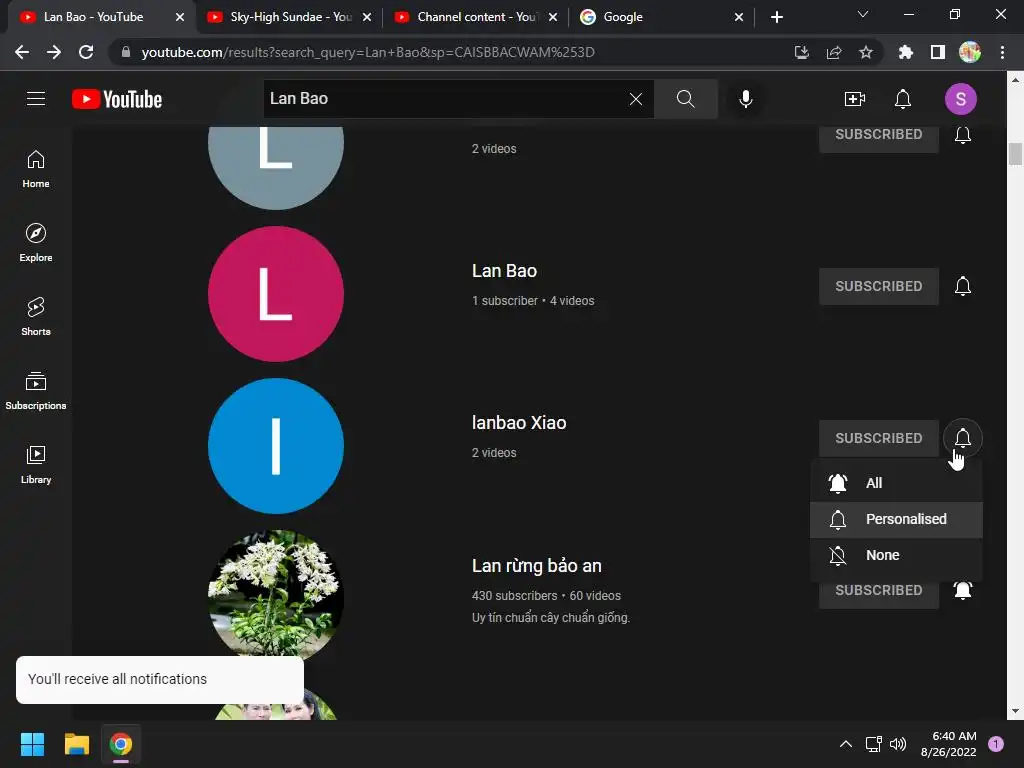The height and width of the screenshot is (768, 1024).
Task: Go forward in browser history
Action: (54, 52)
